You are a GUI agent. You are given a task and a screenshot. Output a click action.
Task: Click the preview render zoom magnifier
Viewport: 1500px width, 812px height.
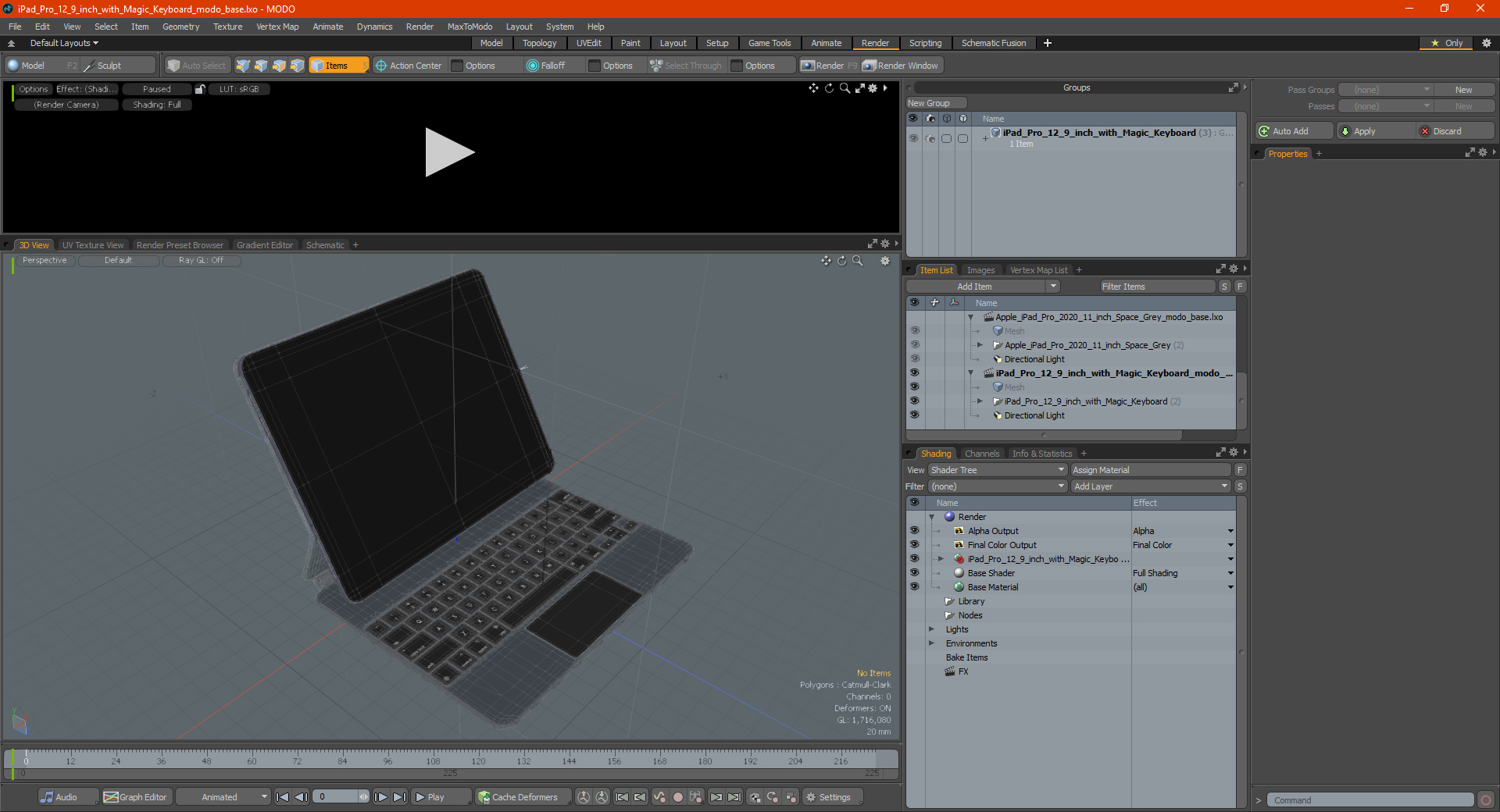[x=845, y=88]
